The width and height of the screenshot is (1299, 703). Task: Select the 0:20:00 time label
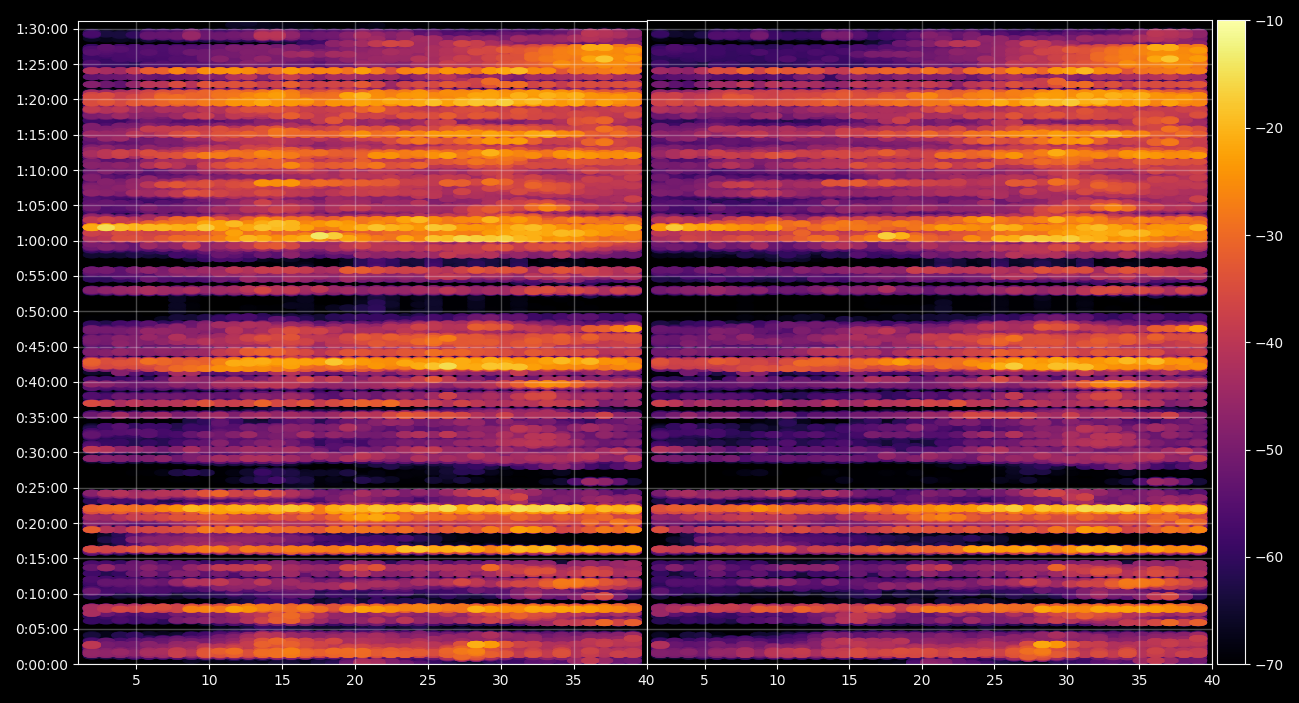coord(42,524)
